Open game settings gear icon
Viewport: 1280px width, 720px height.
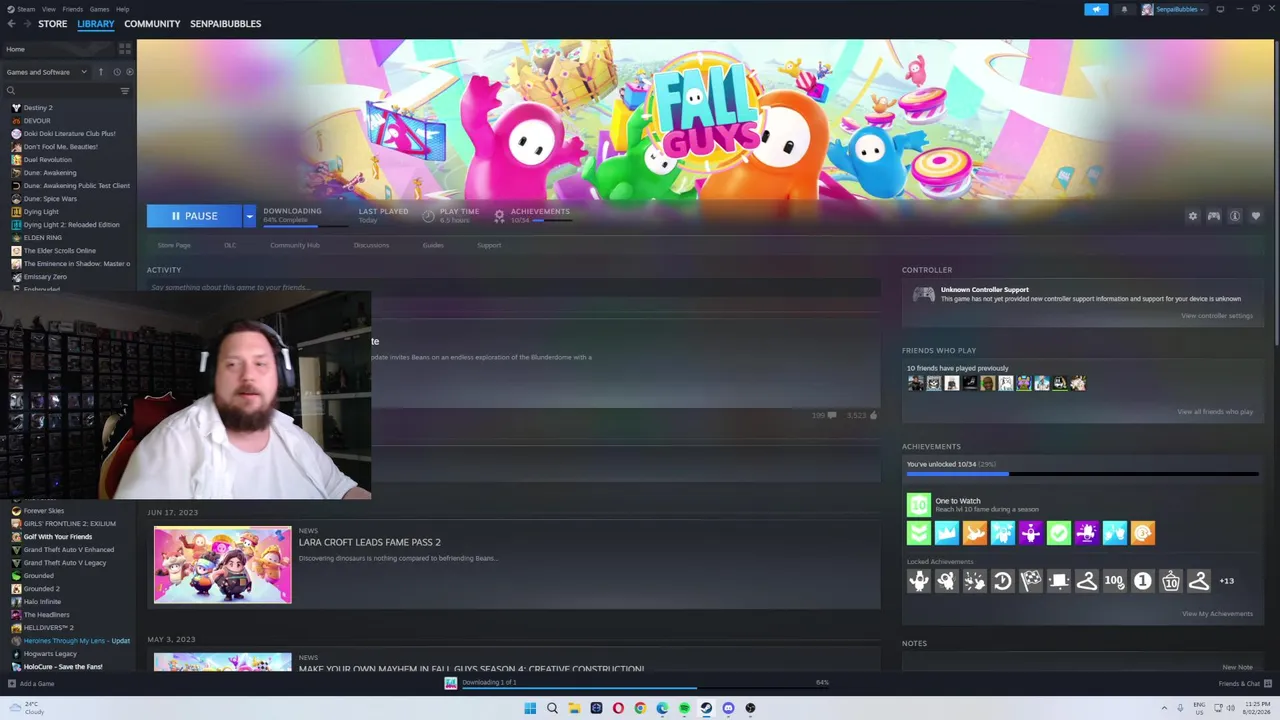[1192, 216]
